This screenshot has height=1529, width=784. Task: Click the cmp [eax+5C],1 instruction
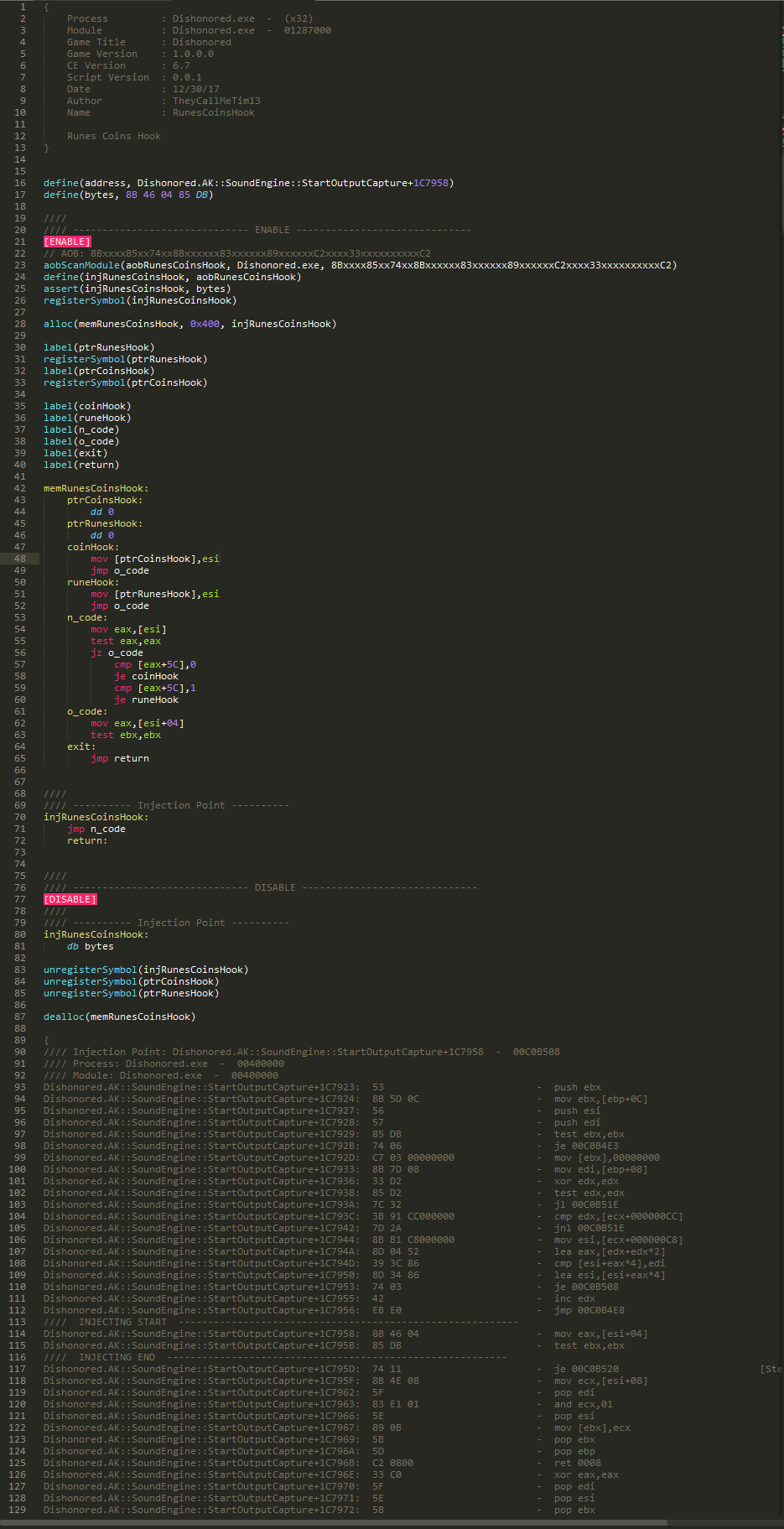pyautogui.click(x=155, y=688)
